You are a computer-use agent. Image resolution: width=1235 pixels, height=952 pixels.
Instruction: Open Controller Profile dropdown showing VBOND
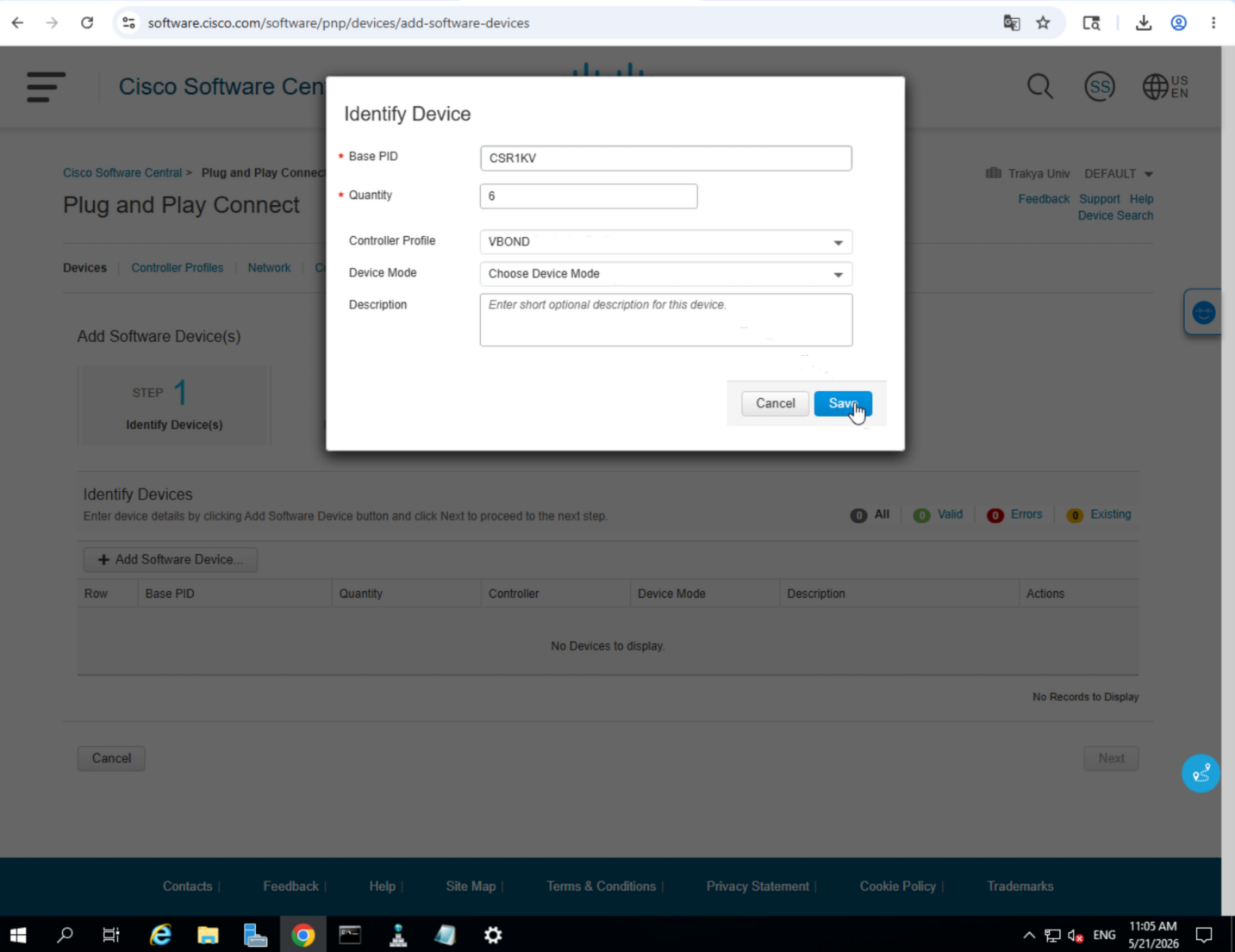665,242
